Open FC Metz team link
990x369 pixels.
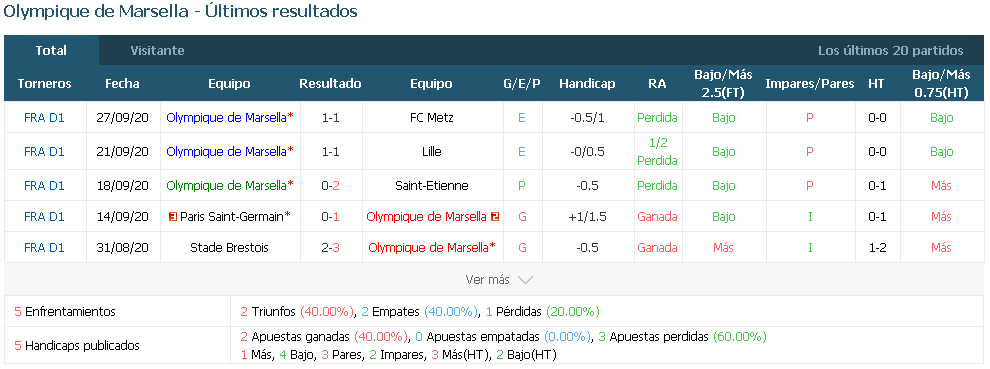point(431,118)
